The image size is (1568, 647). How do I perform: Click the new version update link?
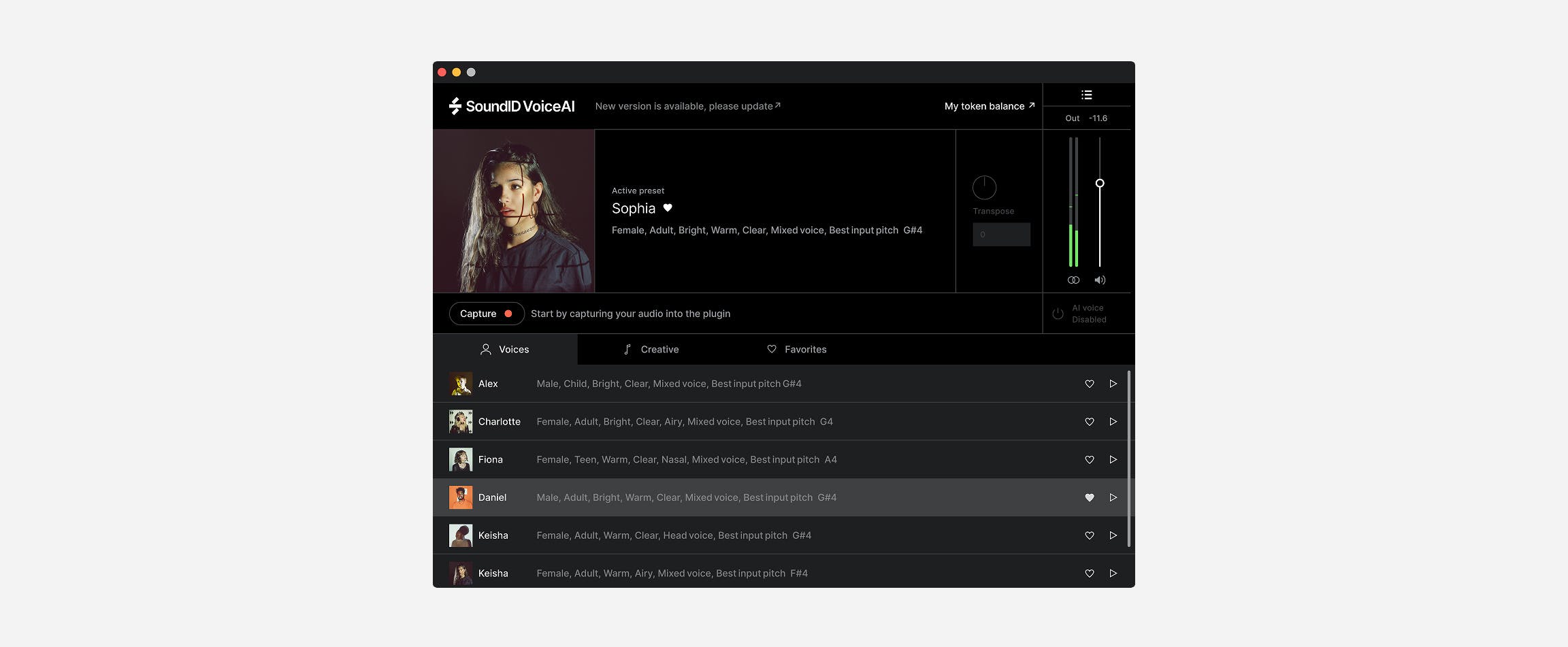(687, 106)
